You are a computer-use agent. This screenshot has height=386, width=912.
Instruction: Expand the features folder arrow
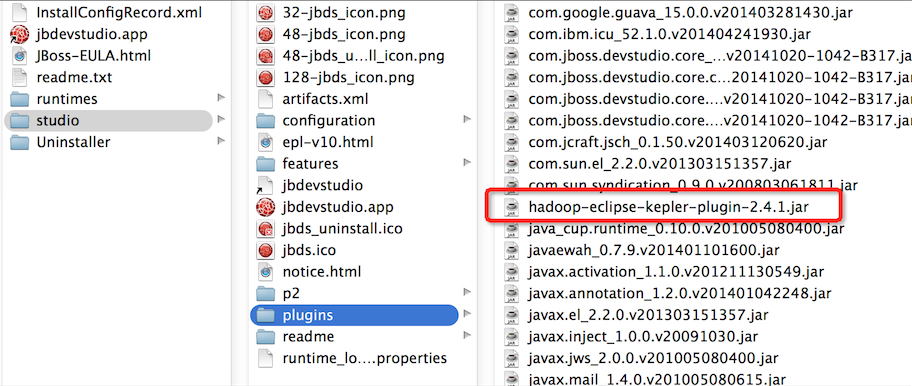coord(467,163)
